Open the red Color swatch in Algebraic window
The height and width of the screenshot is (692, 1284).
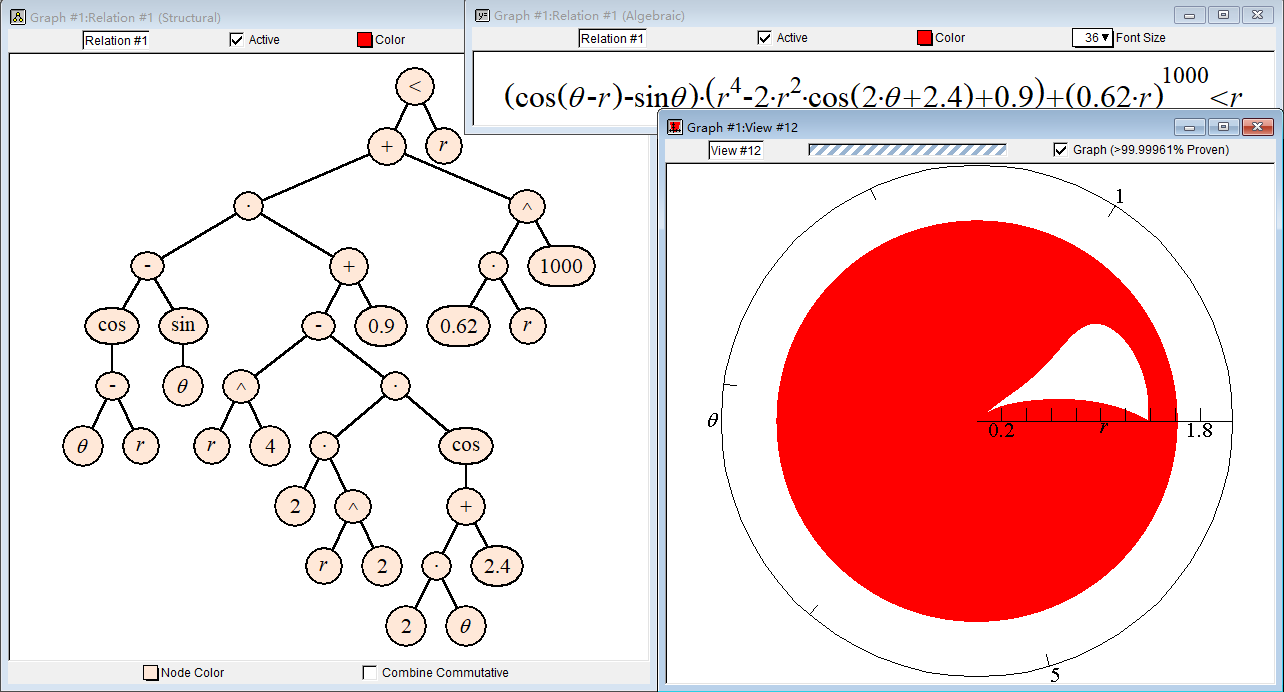[x=925, y=38]
